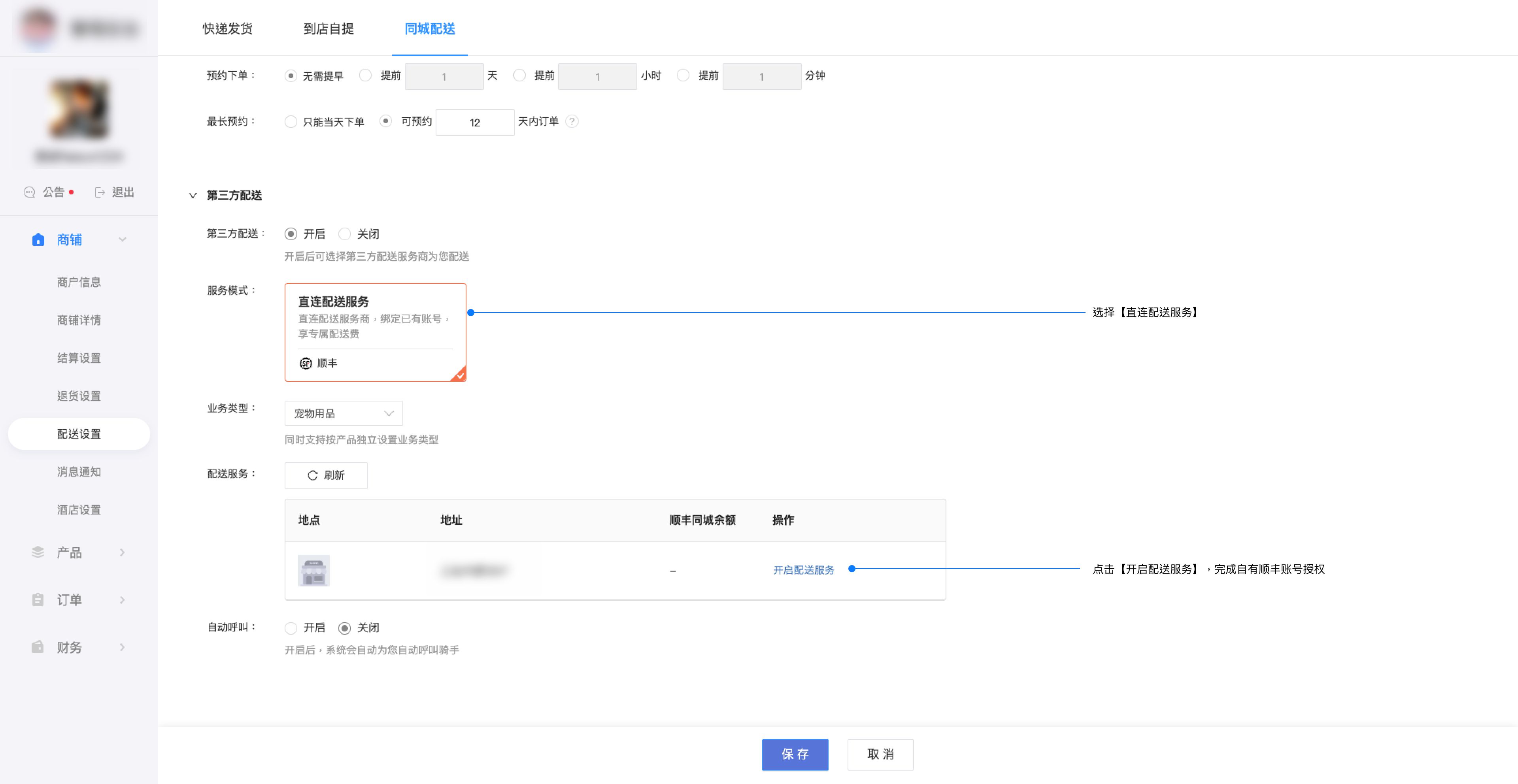Switch to the 快递发货 tab

pyautogui.click(x=227, y=29)
